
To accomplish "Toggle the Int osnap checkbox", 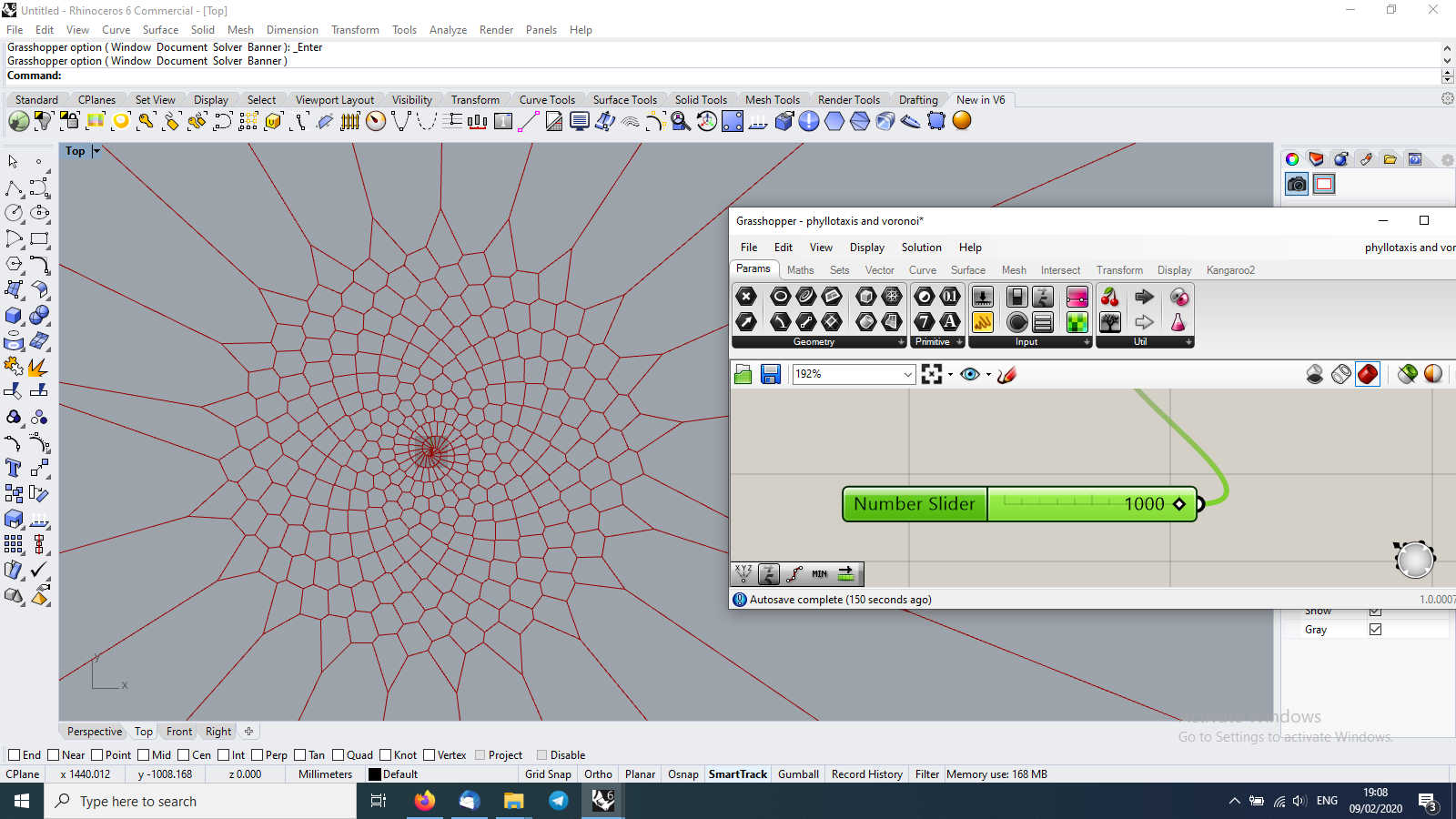I will [224, 755].
